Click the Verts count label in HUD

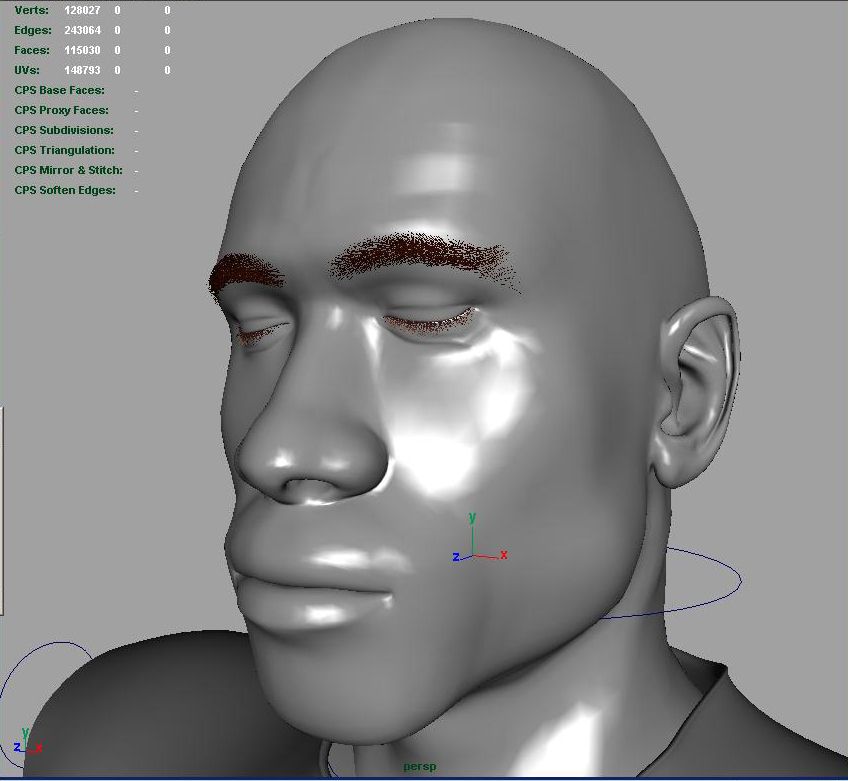[31, 10]
